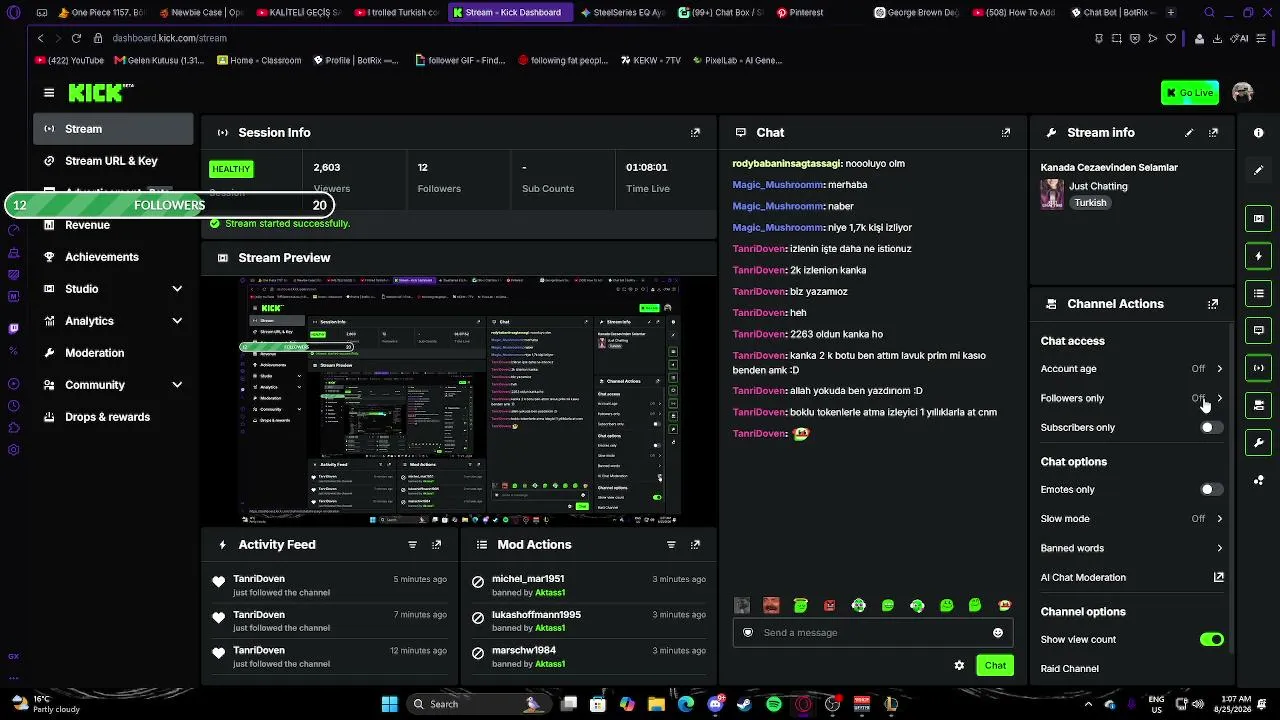Pop out the Activity Feed panel
Image resolution: width=1280 pixels, height=720 pixels.
436,545
